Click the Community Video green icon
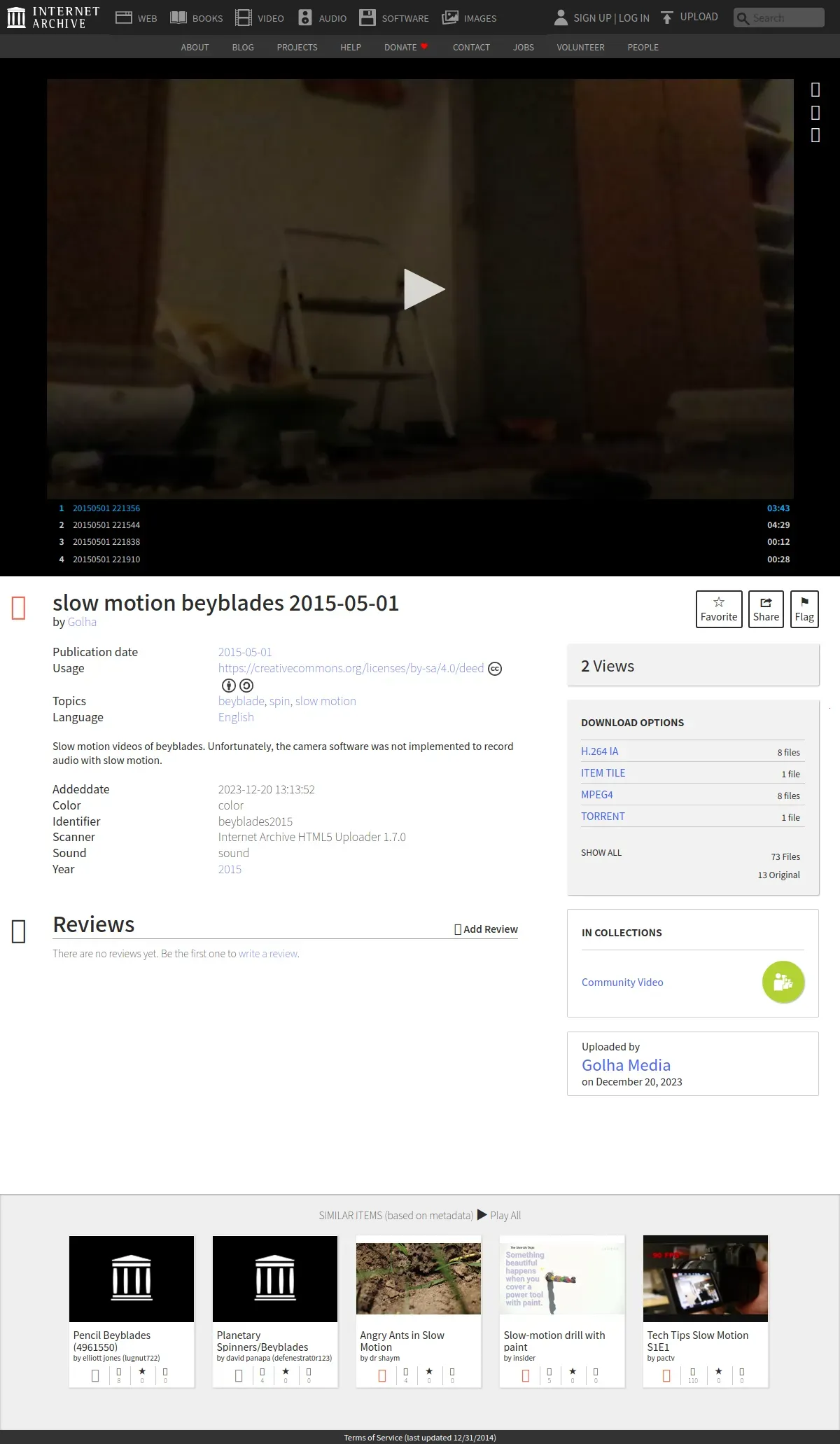This screenshot has width=840, height=1444. [783, 982]
